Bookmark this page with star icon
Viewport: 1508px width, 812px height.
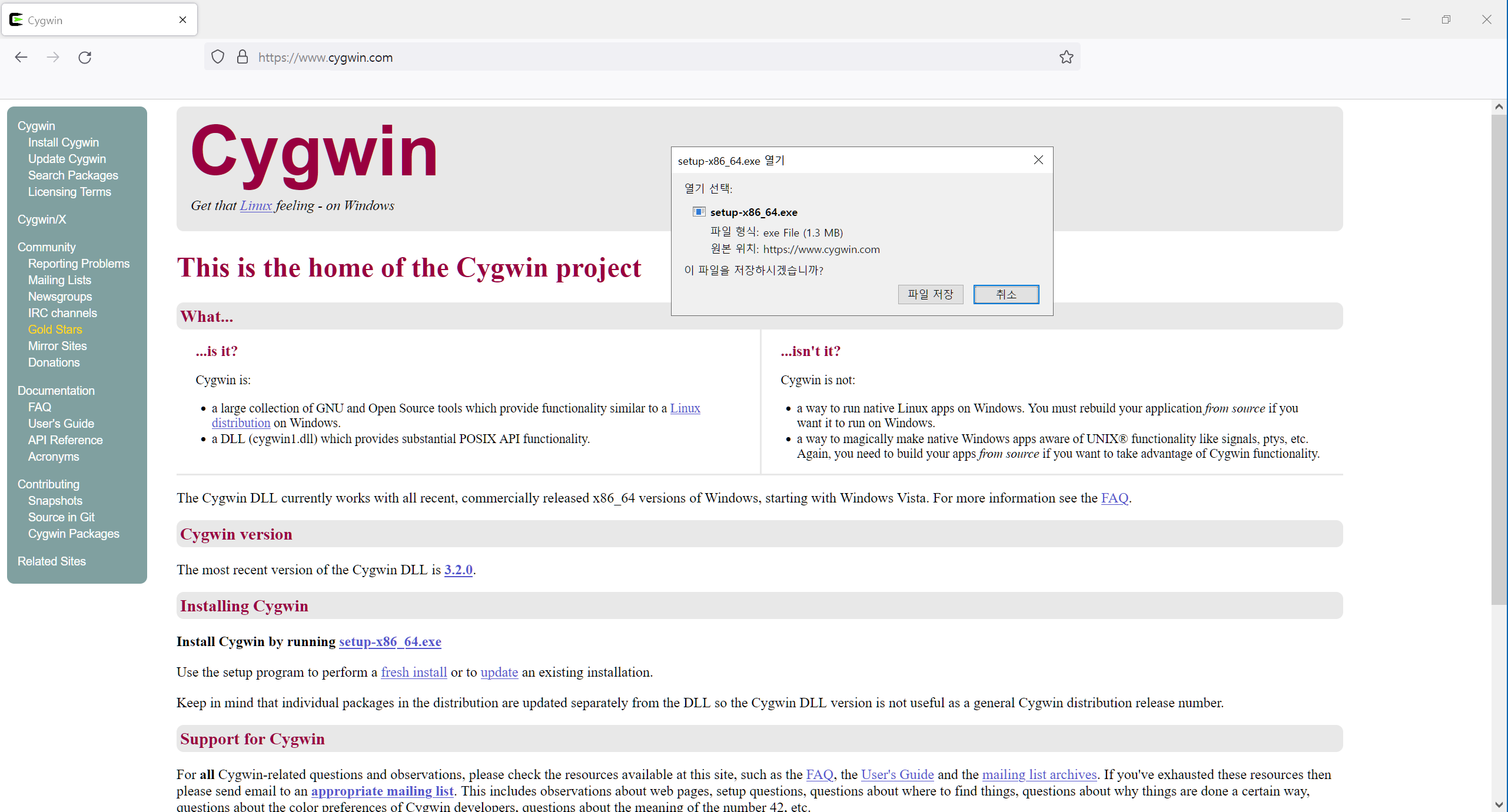pyautogui.click(x=1066, y=57)
